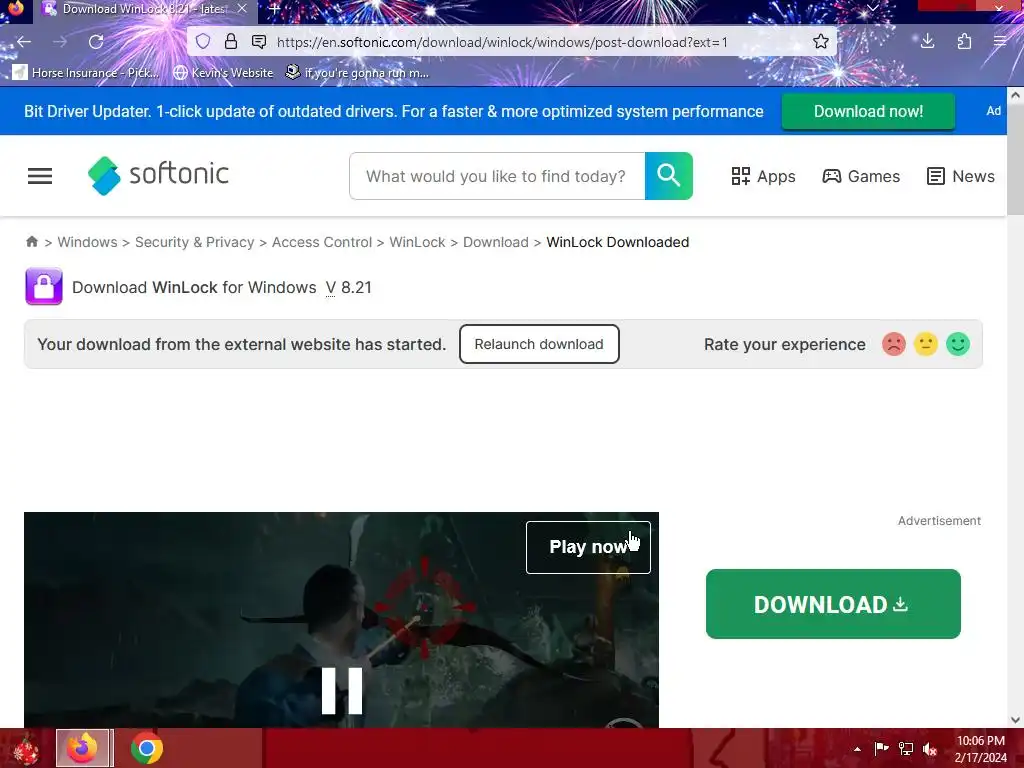Image resolution: width=1024 pixels, height=768 pixels.
Task: View site security via padlock icon
Action: click(231, 42)
